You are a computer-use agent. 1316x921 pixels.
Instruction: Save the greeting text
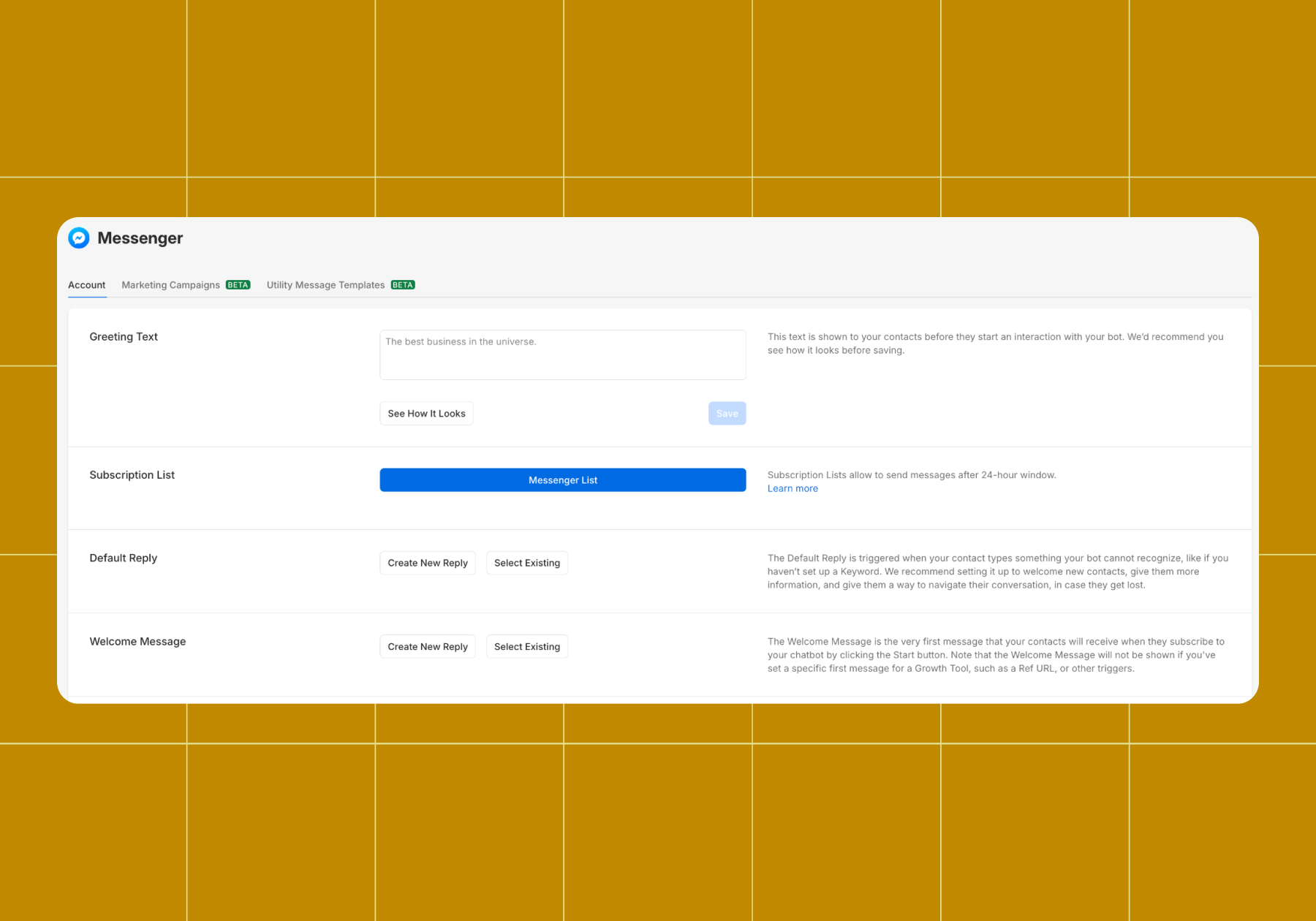click(727, 414)
